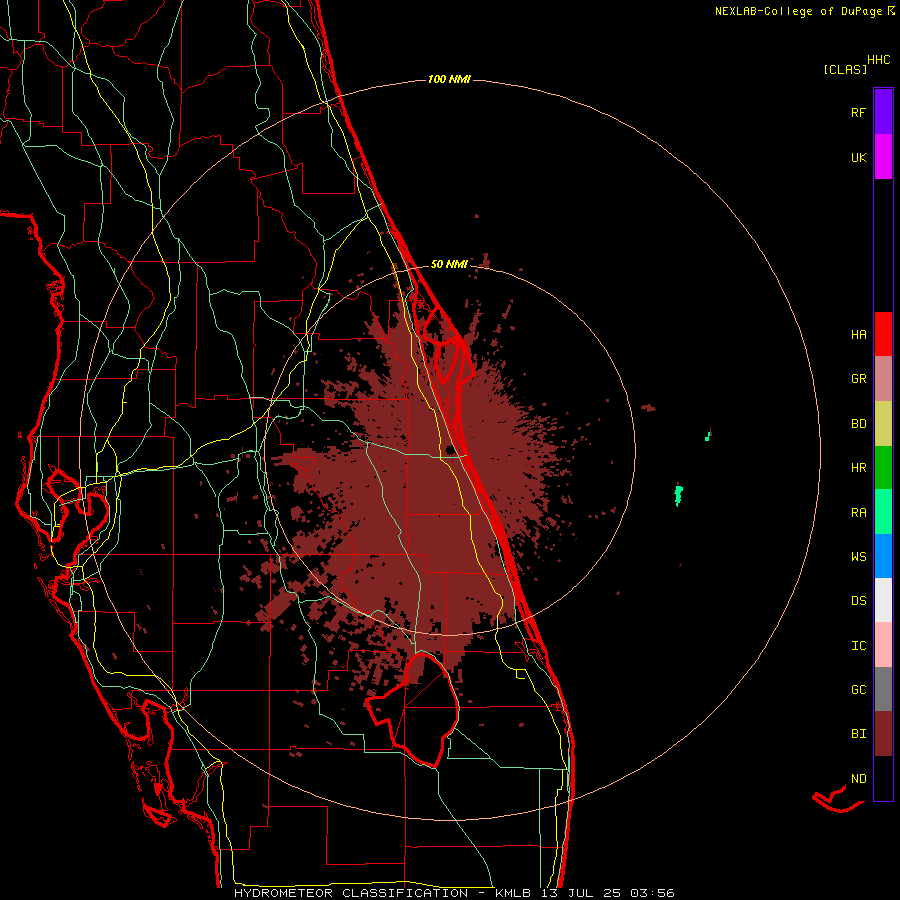The image size is (900, 900).
Task: Click the GR legend label
Action: click(858, 379)
